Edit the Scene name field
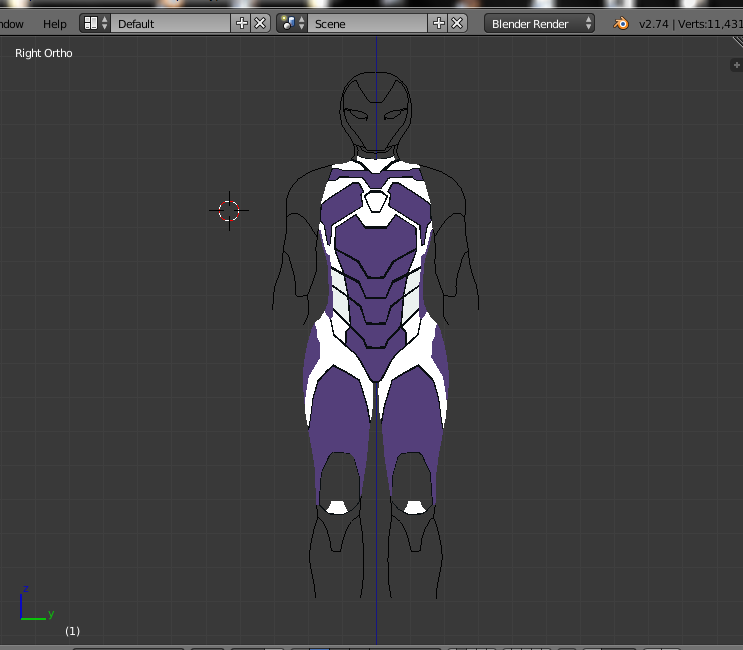 368,23
